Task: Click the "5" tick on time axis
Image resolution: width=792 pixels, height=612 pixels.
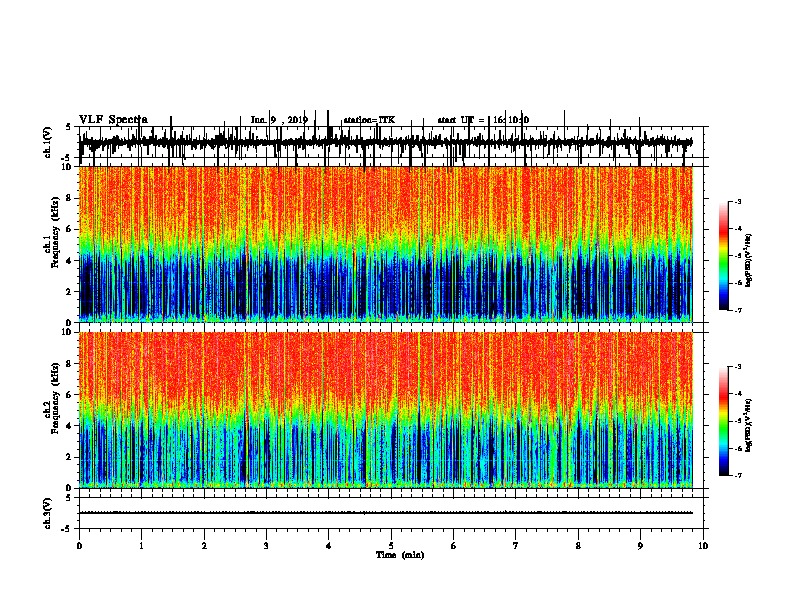Action: pyautogui.click(x=391, y=546)
